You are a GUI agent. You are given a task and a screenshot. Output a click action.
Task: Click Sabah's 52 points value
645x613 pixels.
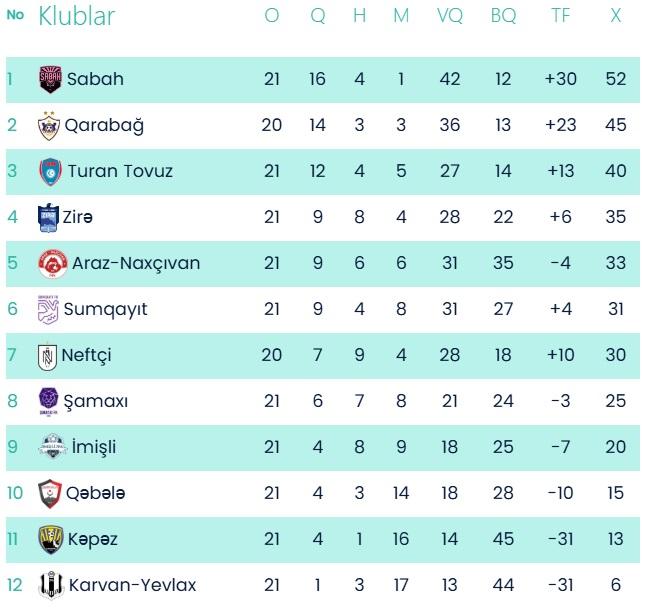[x=615, y=79]
